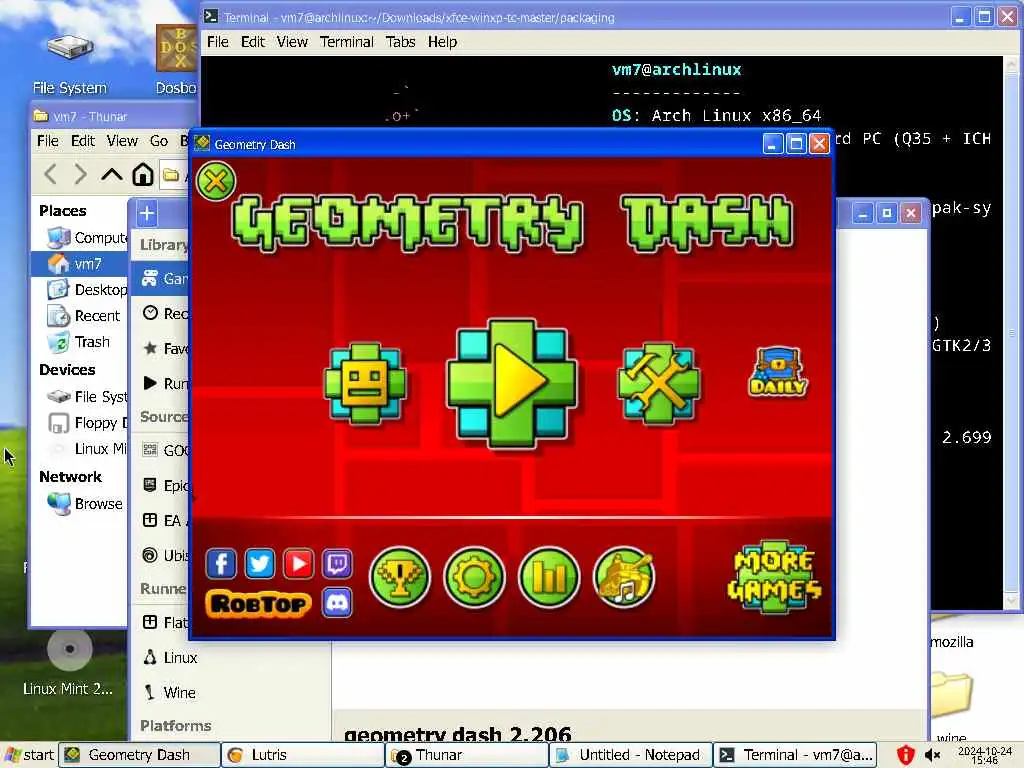Click the More Games button
1024x768 pixels.
pyautogui.click(x=775, y=577)
